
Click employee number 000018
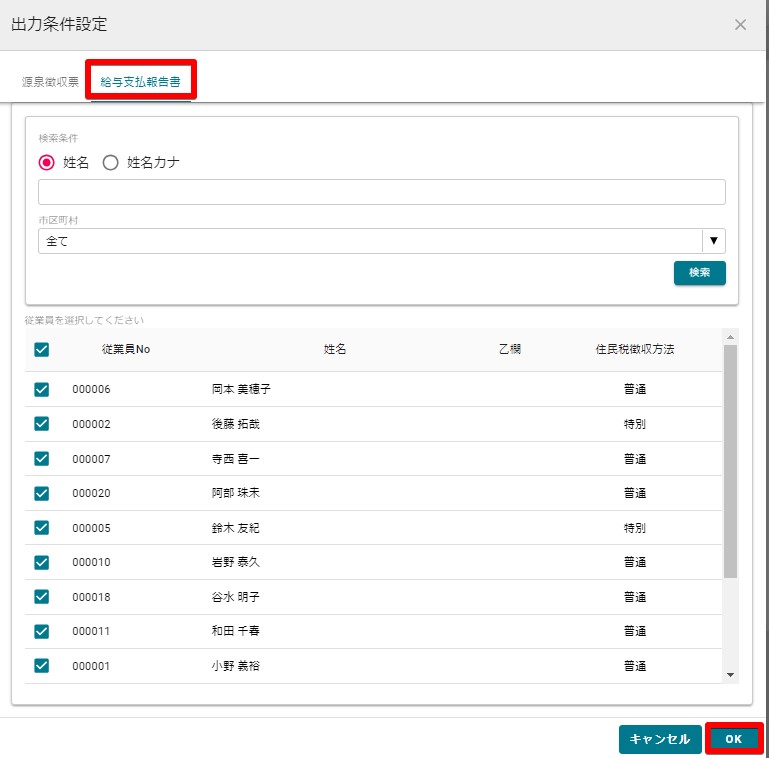(x=91, y=597)
